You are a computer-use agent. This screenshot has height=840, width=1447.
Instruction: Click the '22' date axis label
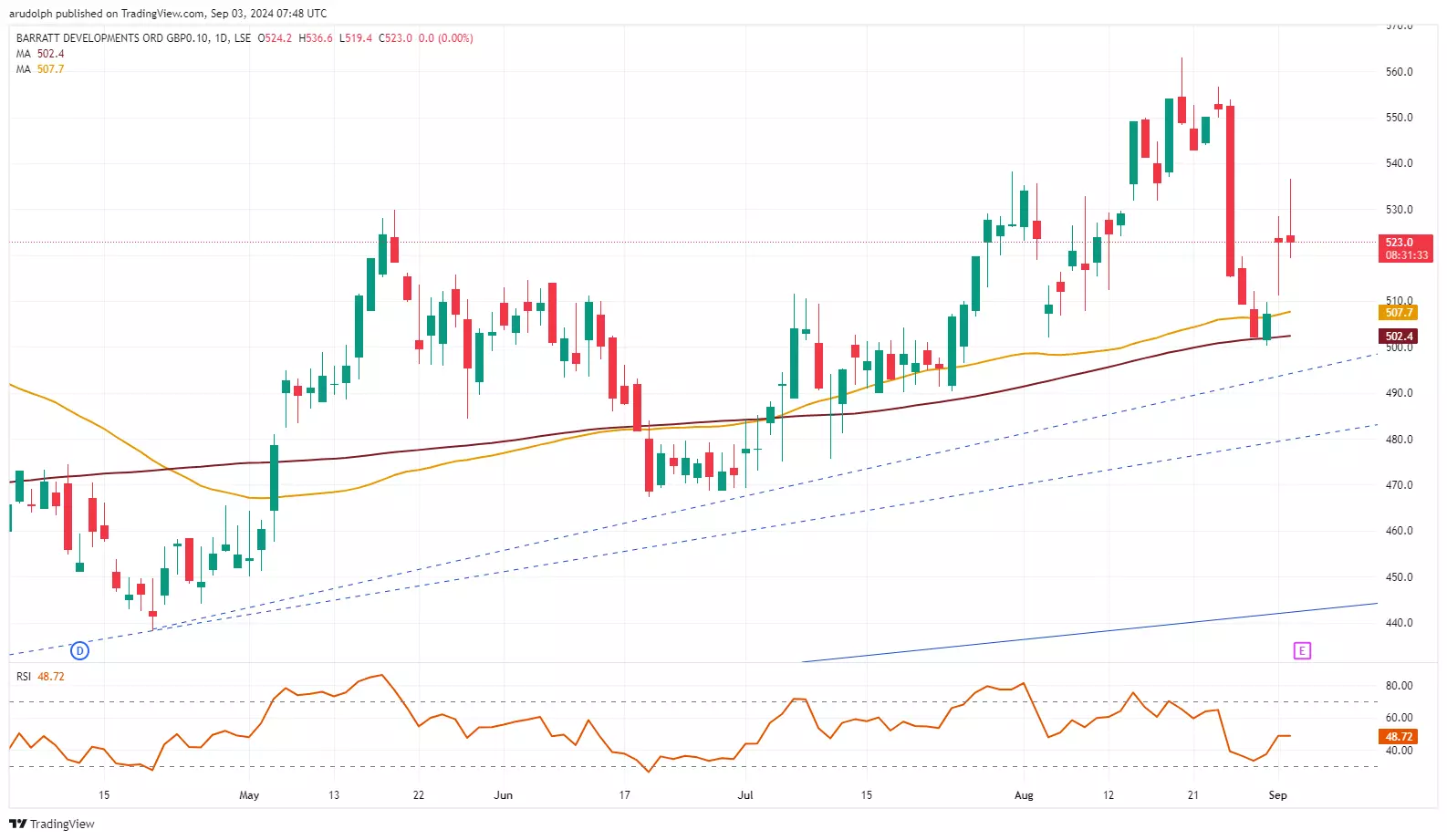point(419,795)
